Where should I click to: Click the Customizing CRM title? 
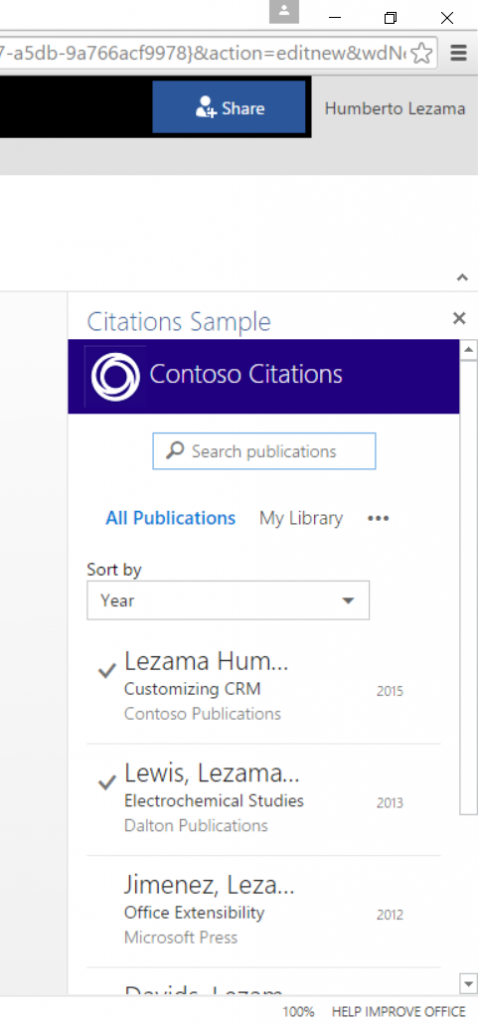pyautogui.click(x=192, y=689)
